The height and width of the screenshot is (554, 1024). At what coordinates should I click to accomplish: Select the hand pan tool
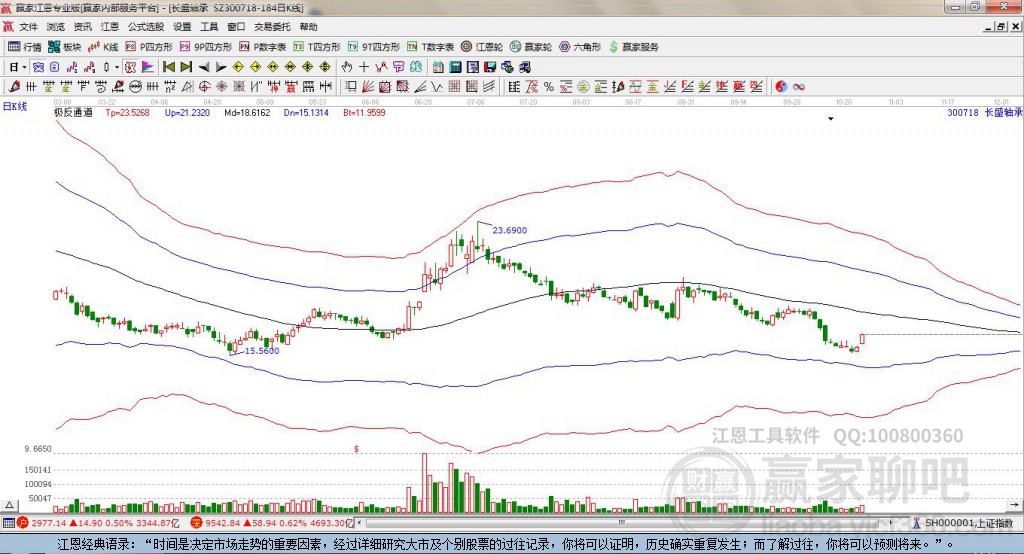click(x=347, y=67)
